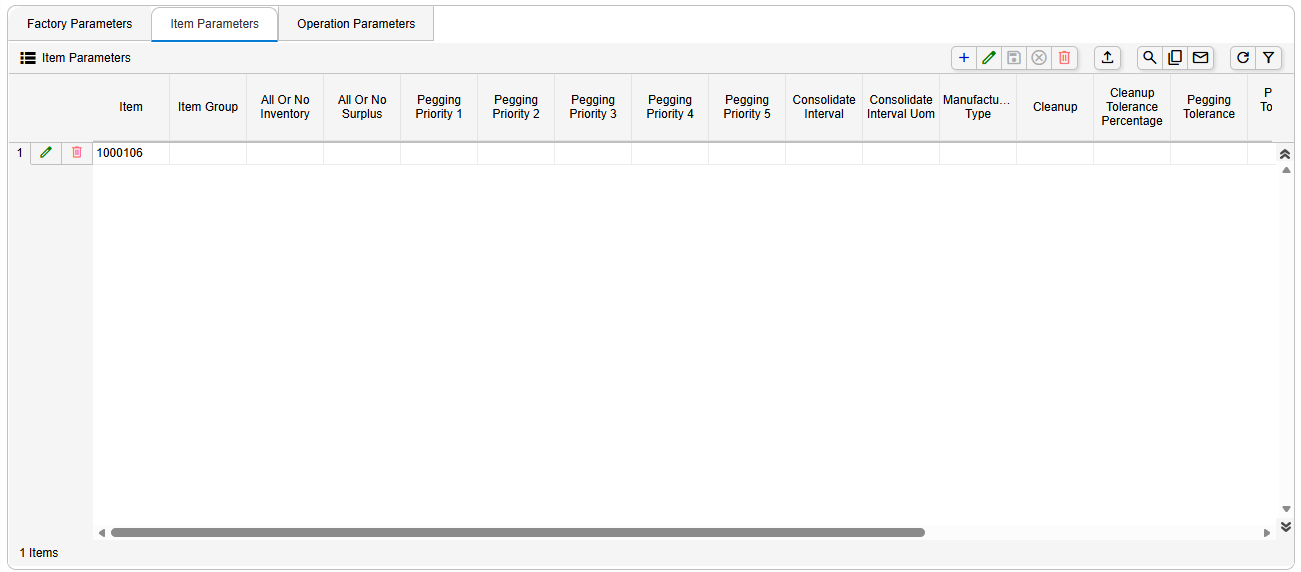Select the cell containing item 1000106

pos(130,153)
